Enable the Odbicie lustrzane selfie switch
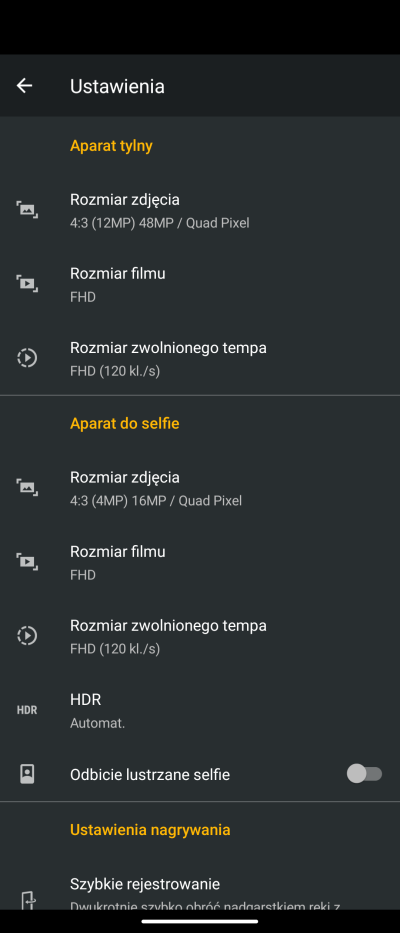The image size is (400, 933). click(364, 774)
